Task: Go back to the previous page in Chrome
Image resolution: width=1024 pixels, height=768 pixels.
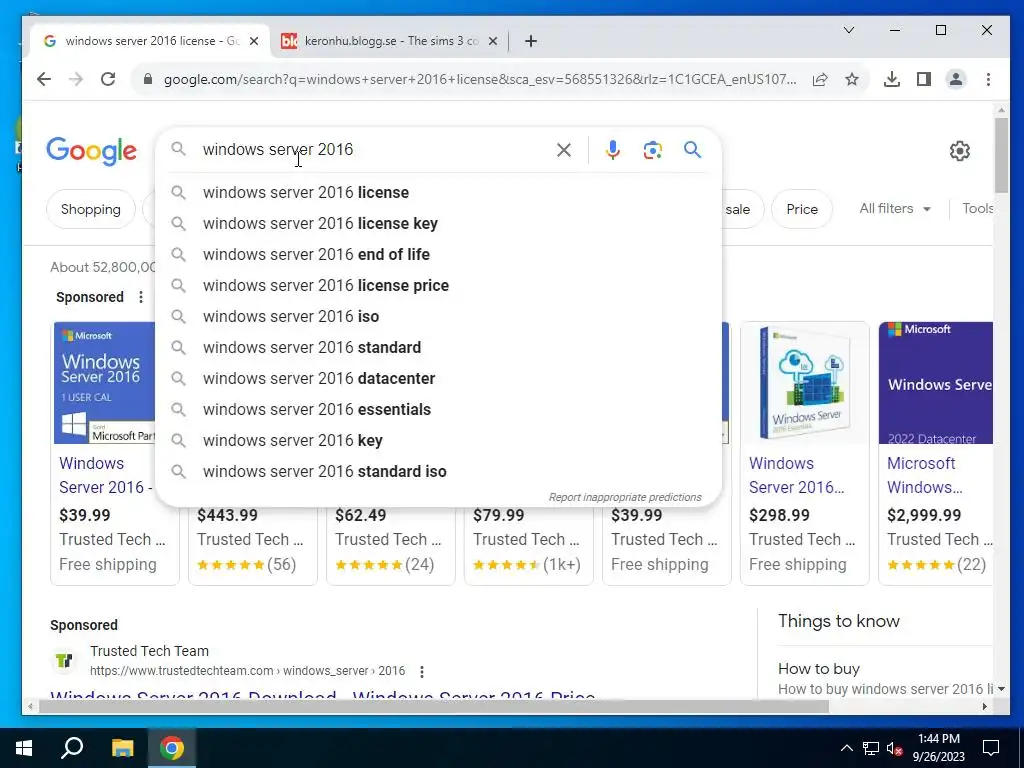Action: click(44, 80)
